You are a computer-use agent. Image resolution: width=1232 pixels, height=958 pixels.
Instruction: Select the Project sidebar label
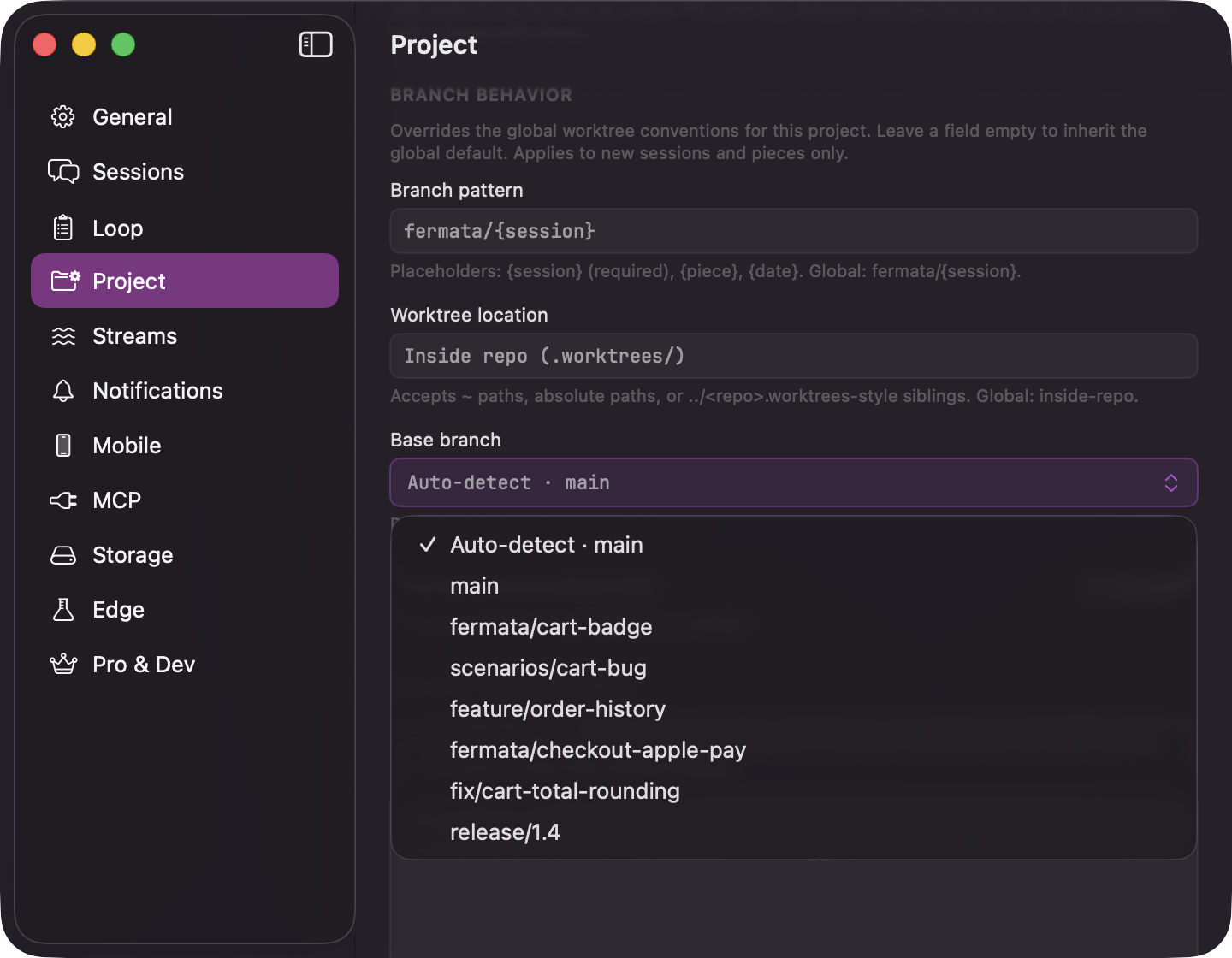129,281
